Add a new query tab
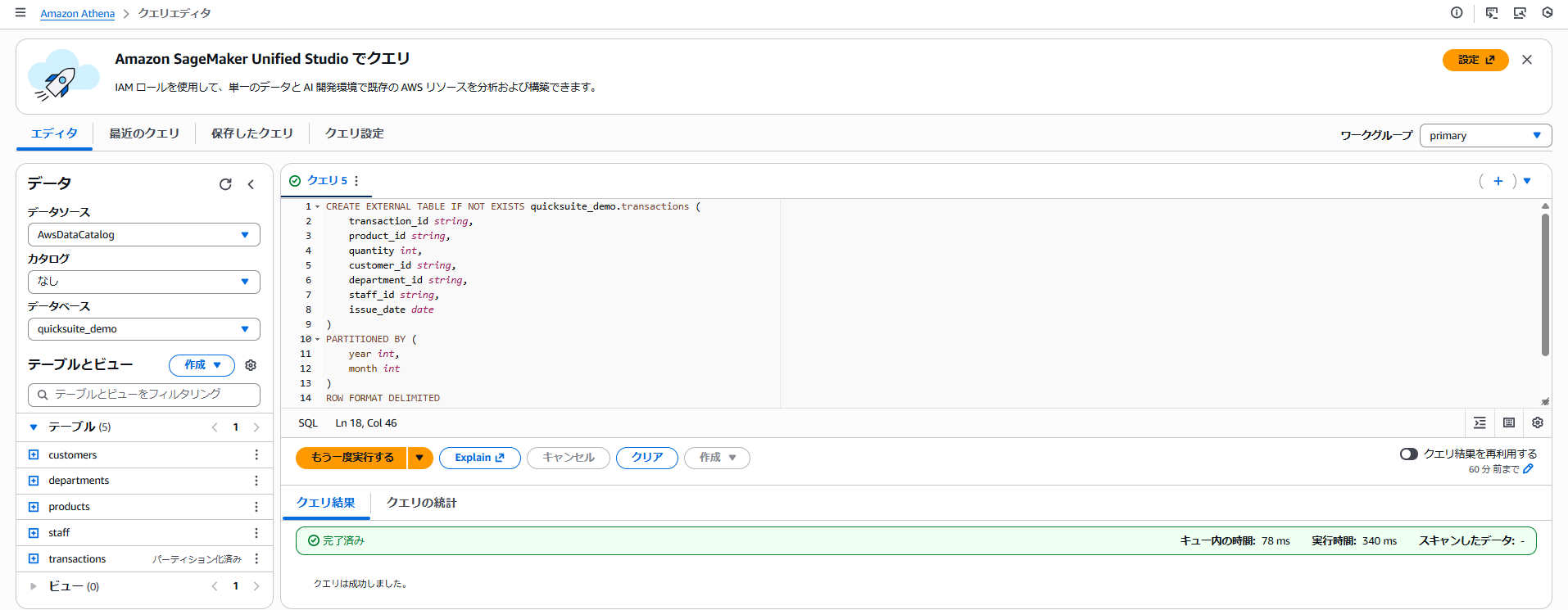The image size is (1568, 610). click(1498, 181)
